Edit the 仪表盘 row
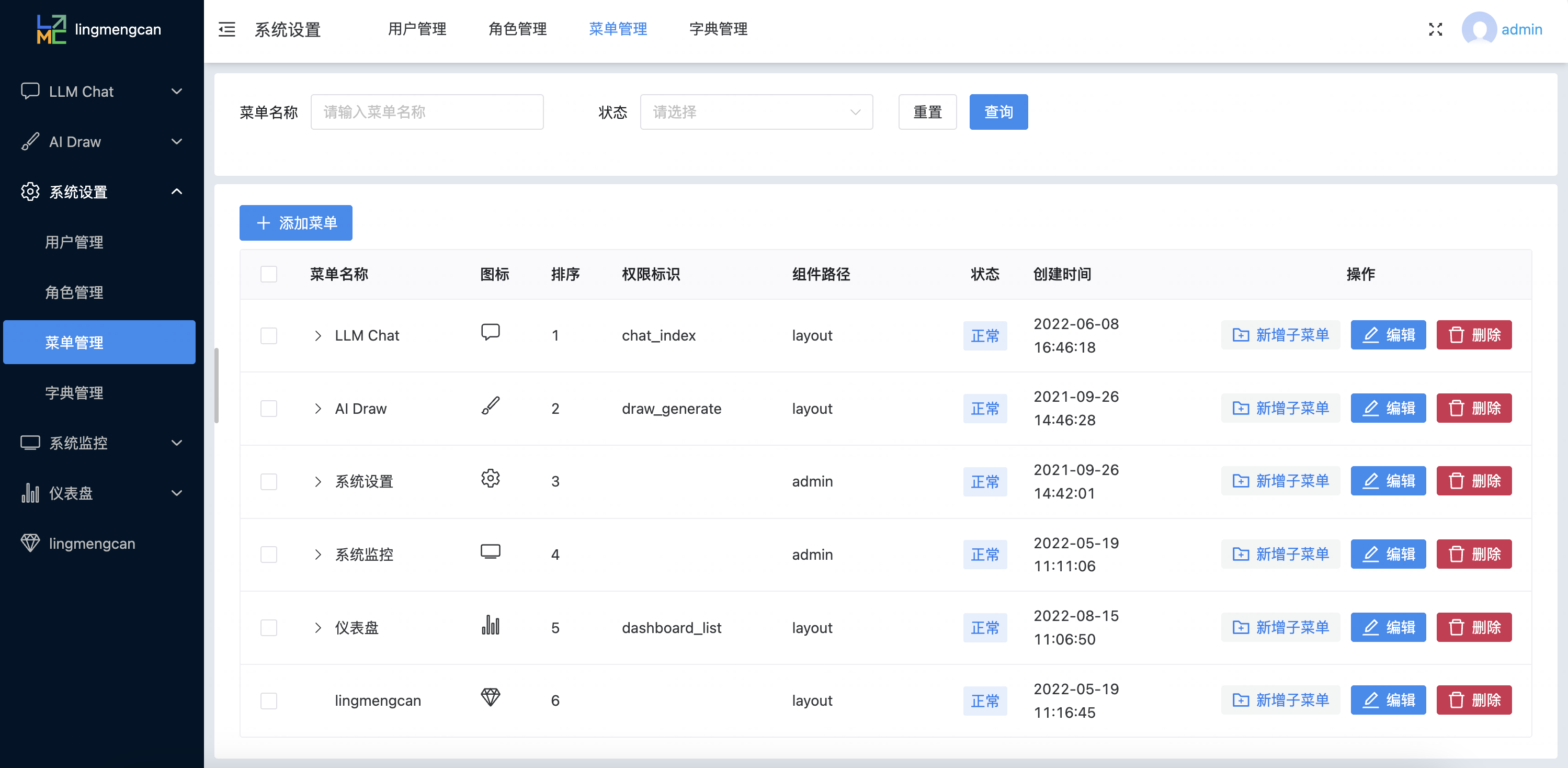The width and height of the screenshot is (1568, 768). (x=1388, y=627)
